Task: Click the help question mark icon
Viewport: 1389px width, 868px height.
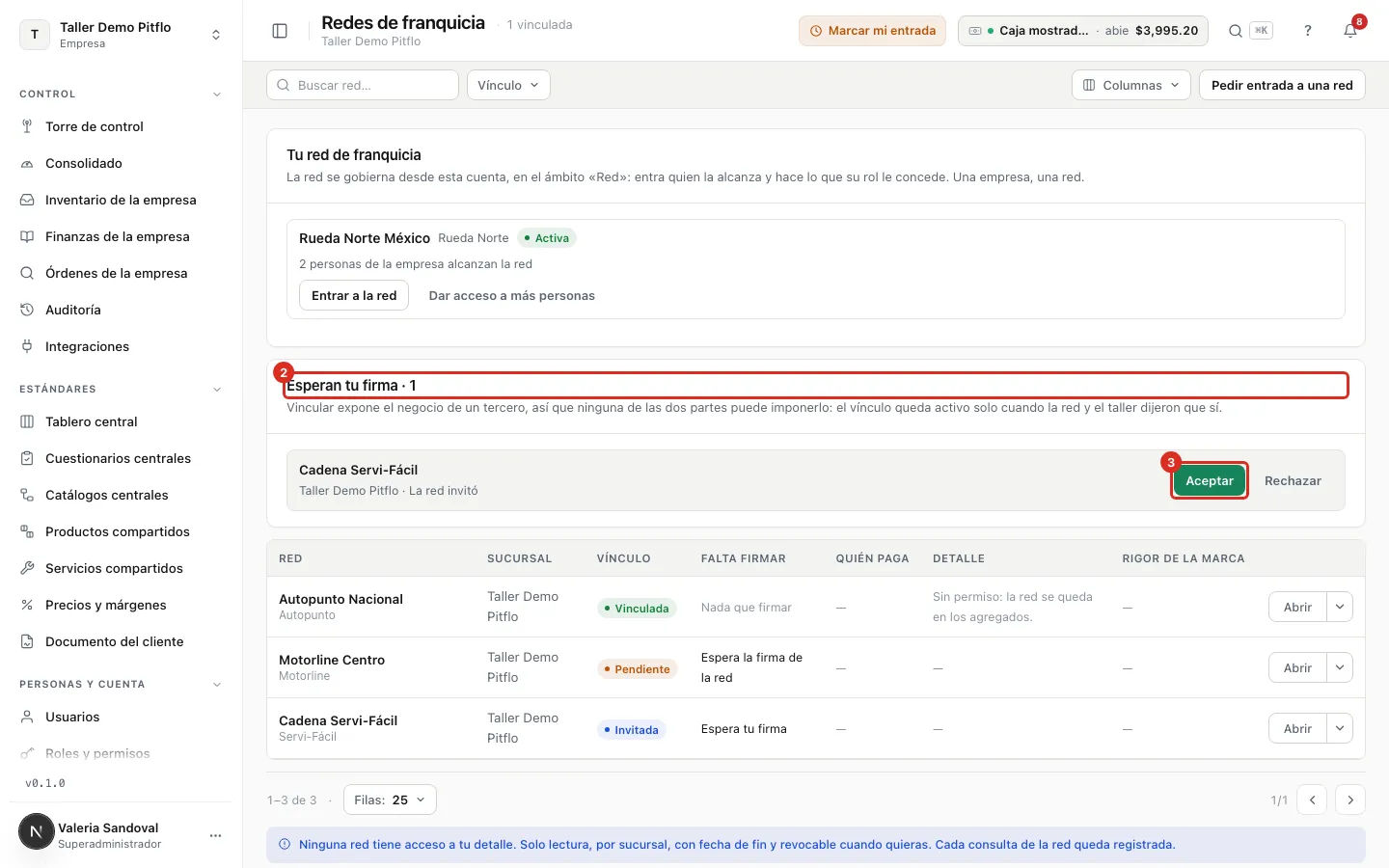Action: click(x=1308, y=31)
